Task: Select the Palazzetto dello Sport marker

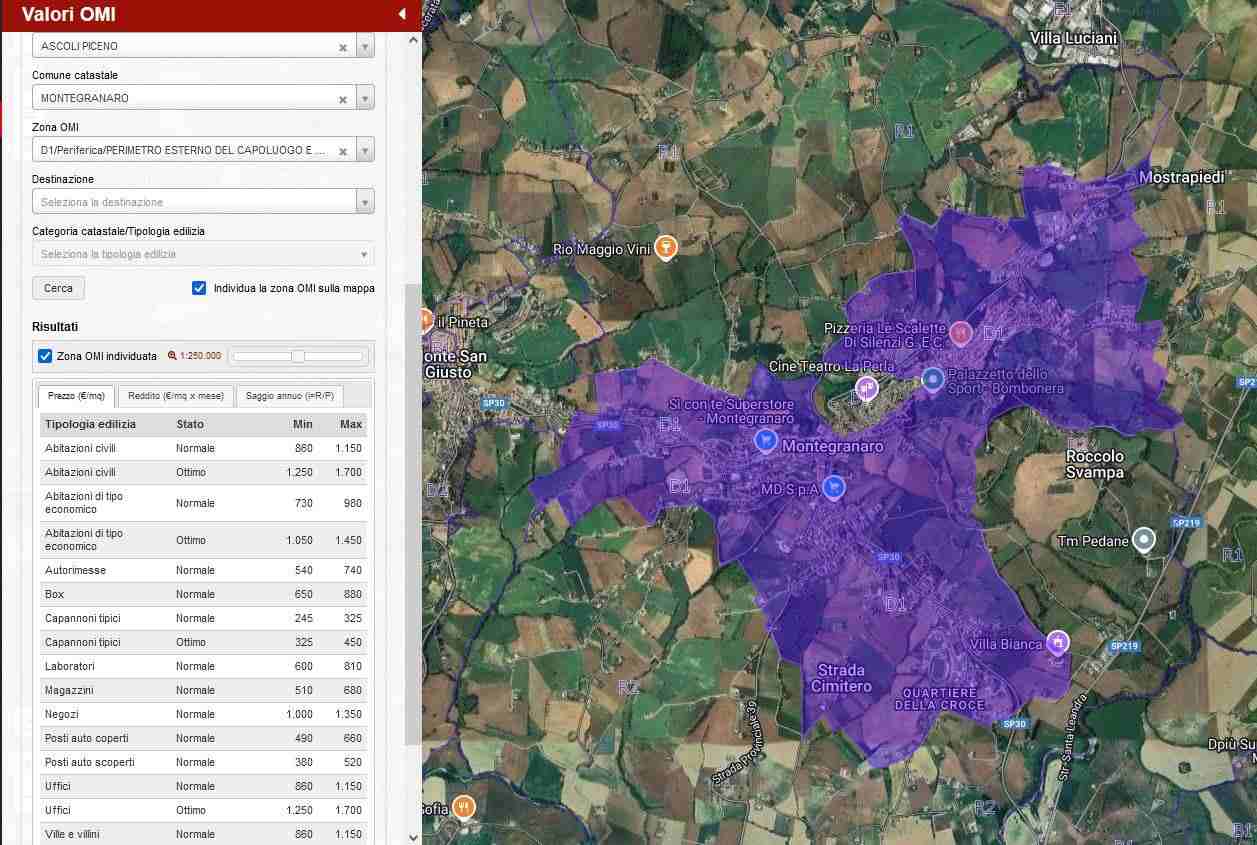Action: (933, 379)
